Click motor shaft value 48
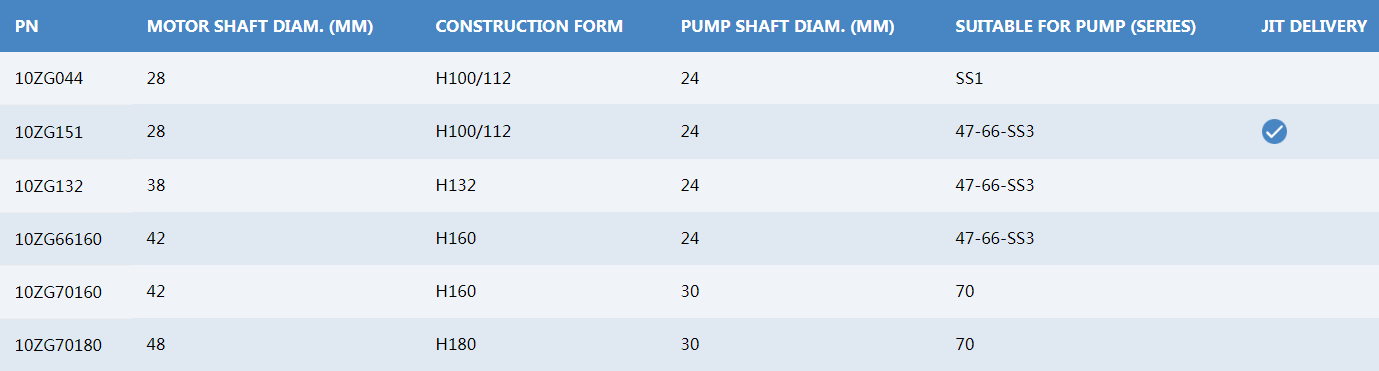 pos(155,345)
